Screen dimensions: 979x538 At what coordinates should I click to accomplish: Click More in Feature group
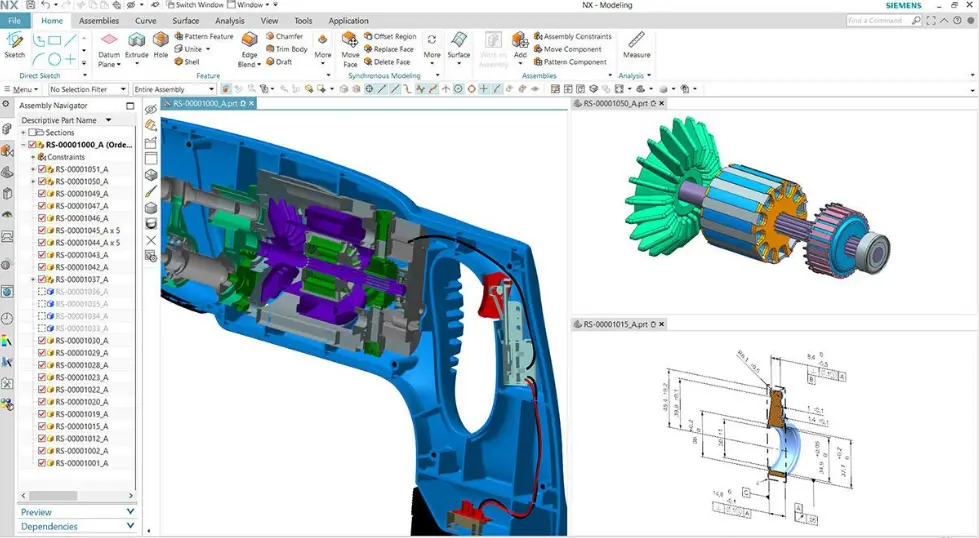(323, 49)
